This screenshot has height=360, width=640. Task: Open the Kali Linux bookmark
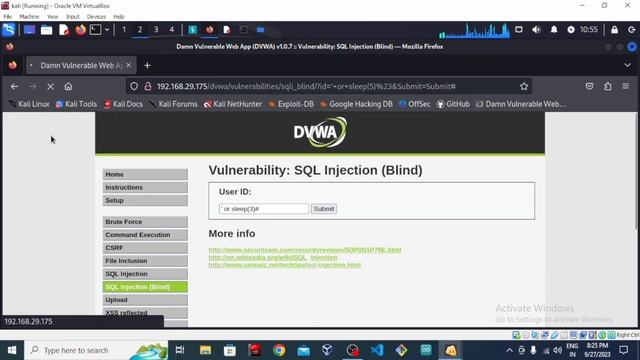(x=29, y=104)
